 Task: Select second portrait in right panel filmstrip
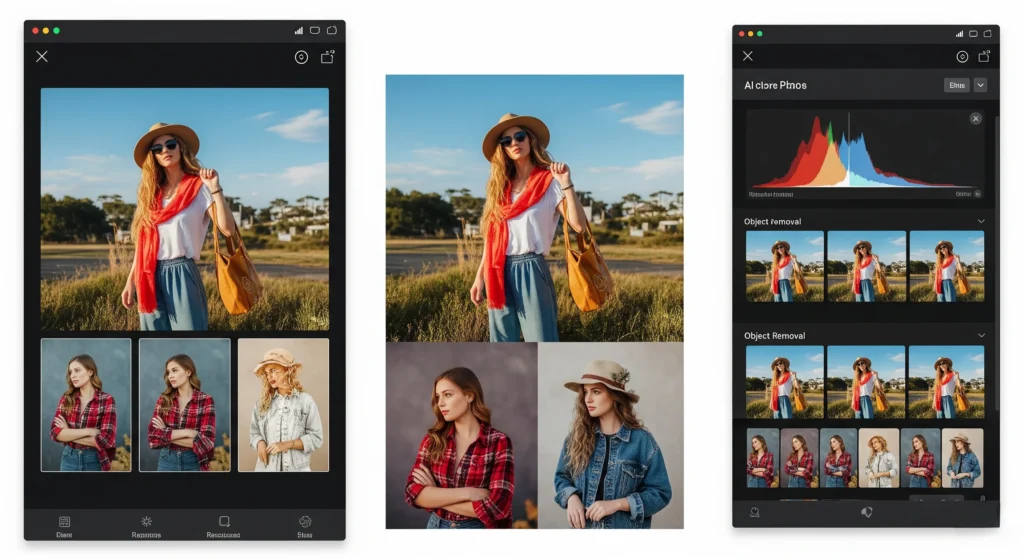click(799, 458)
